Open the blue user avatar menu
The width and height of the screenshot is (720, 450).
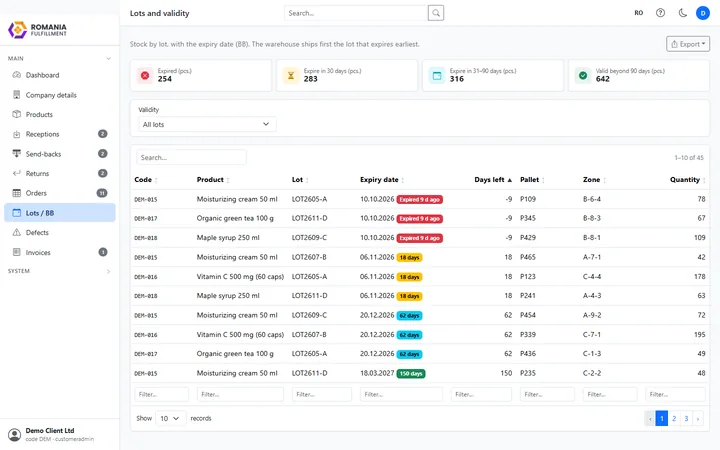click(703, 13)
